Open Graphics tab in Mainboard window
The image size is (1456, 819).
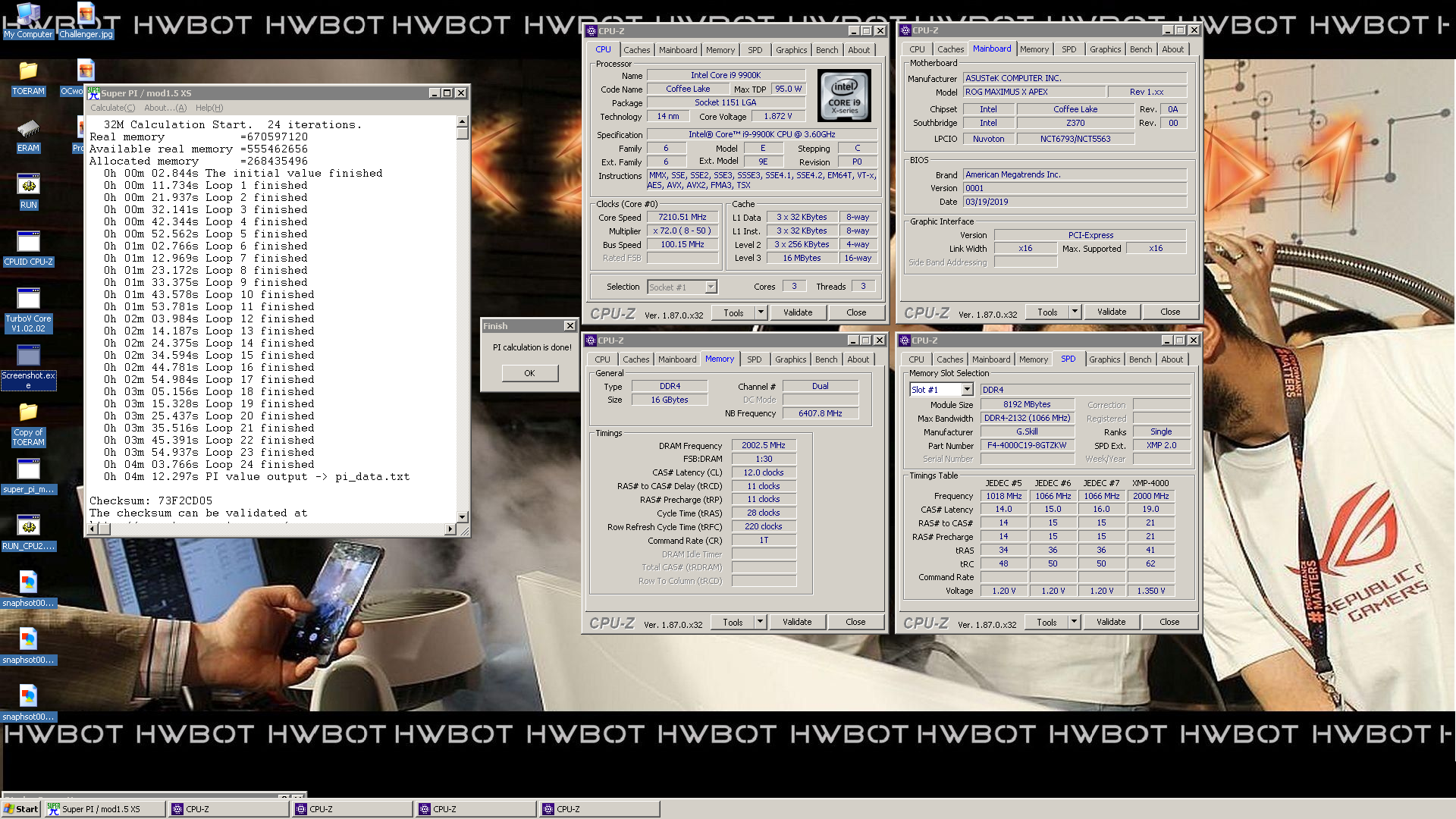point(1105,49)
